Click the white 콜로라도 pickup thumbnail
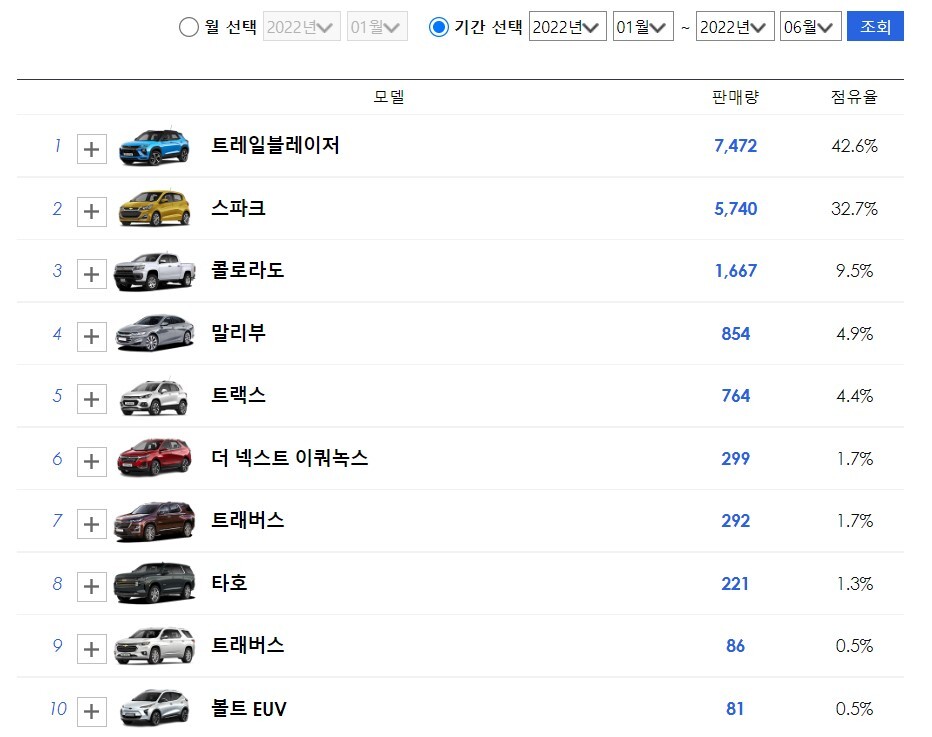The width and height of the screenshot is (932, 737). (155, 271)
